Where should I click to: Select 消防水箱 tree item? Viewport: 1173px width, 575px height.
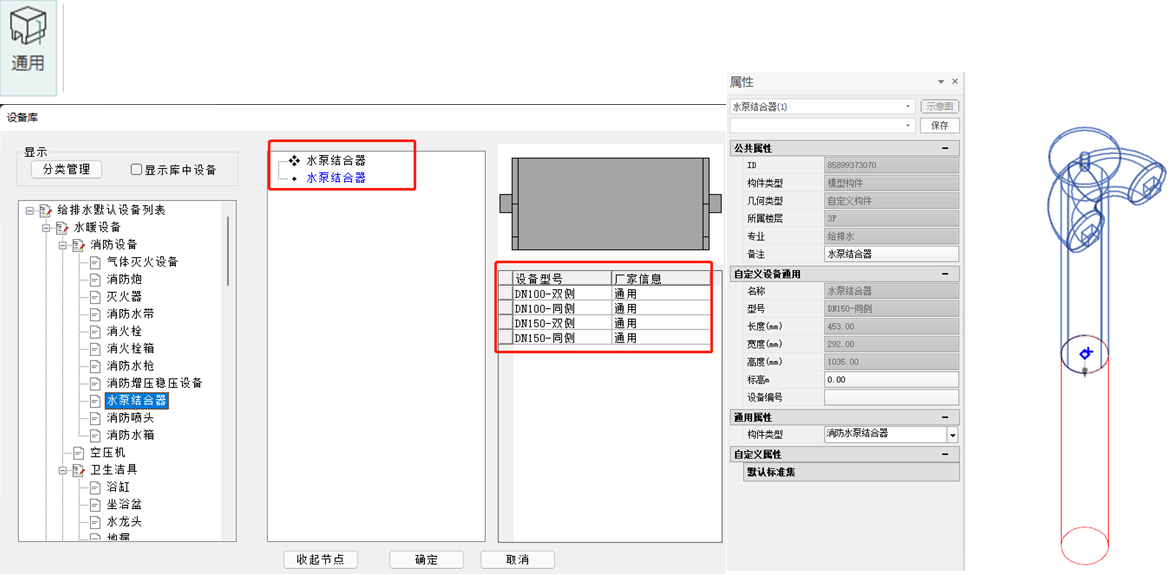point(130,435)
